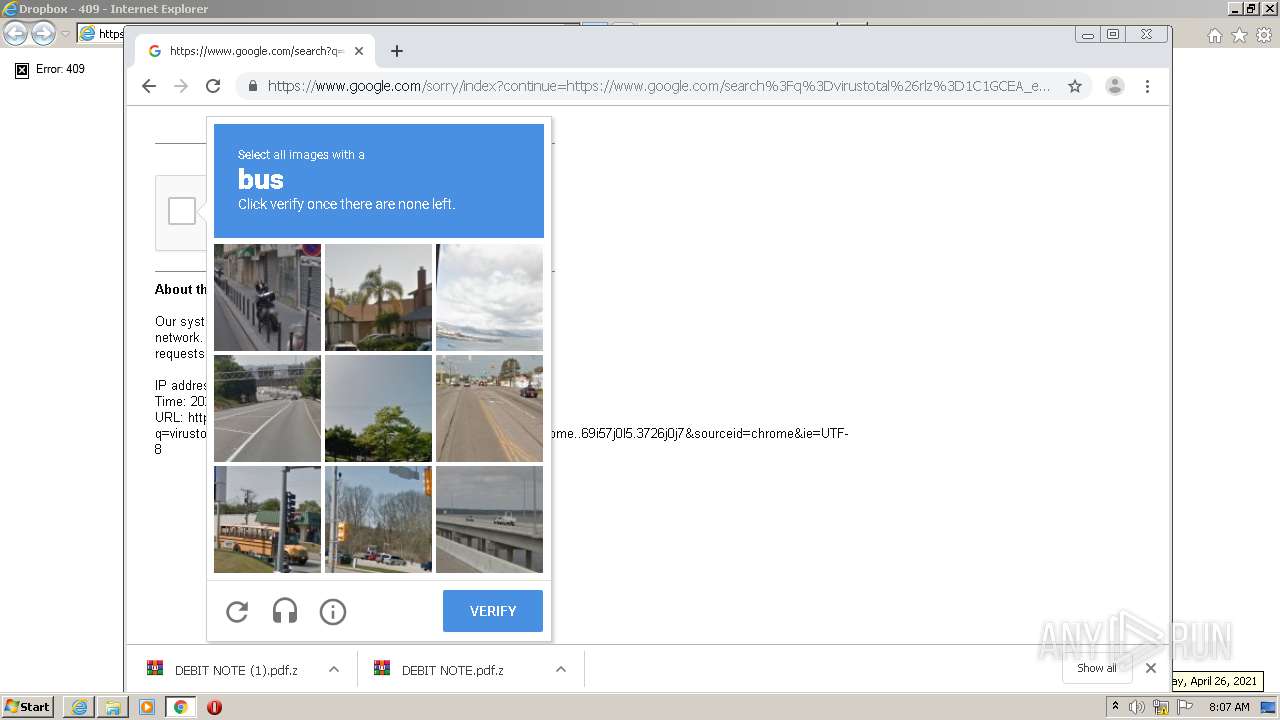Open the captcha help info icon
This screenshot has width=1280, height=720.
(333, 611)
